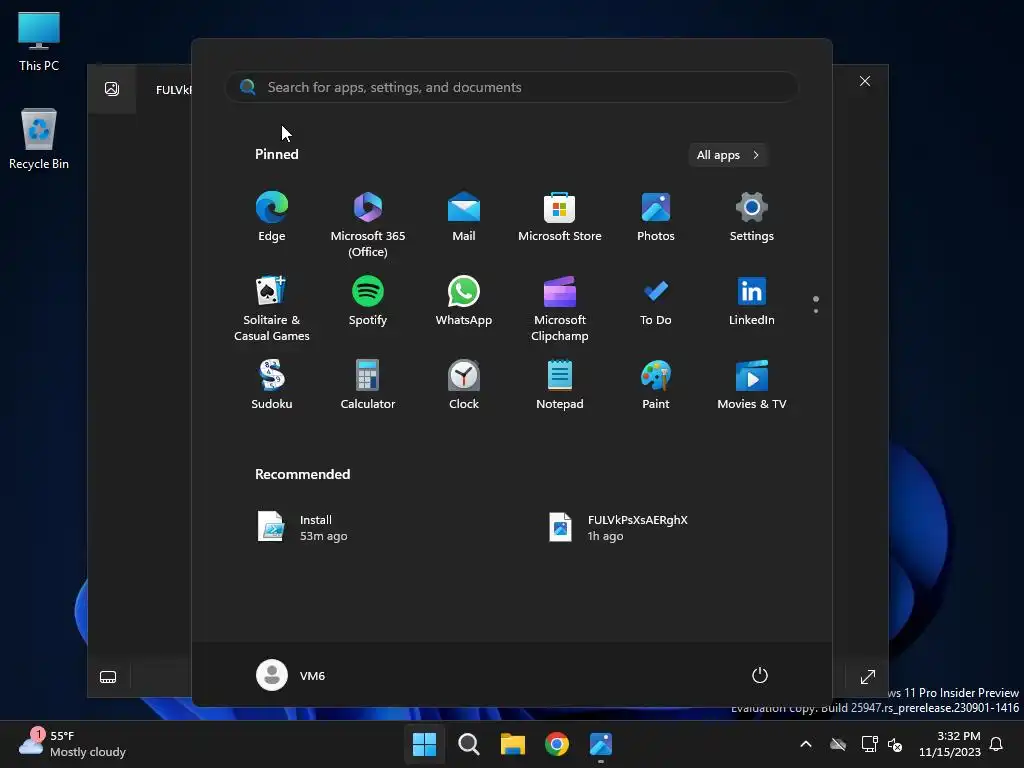Viewport: 1024px width, 768px height.
Task: Open the Clock app
Action: pyautogui.click(x=464, y=385)
